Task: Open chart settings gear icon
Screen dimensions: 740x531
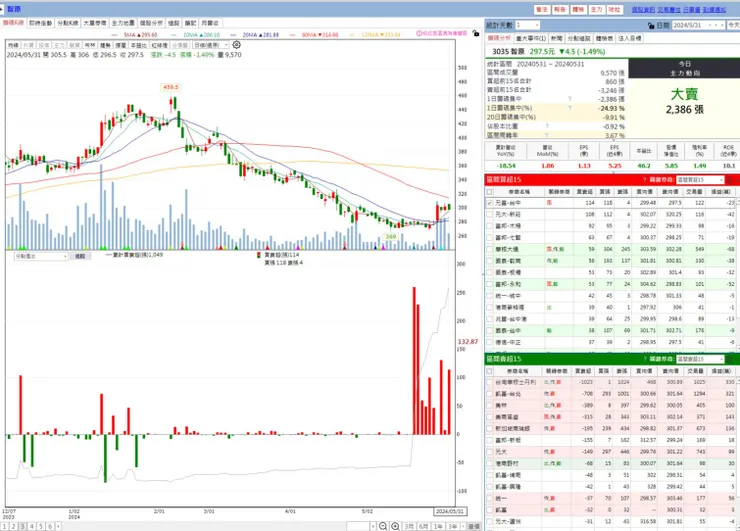Action: pos(236,44)
